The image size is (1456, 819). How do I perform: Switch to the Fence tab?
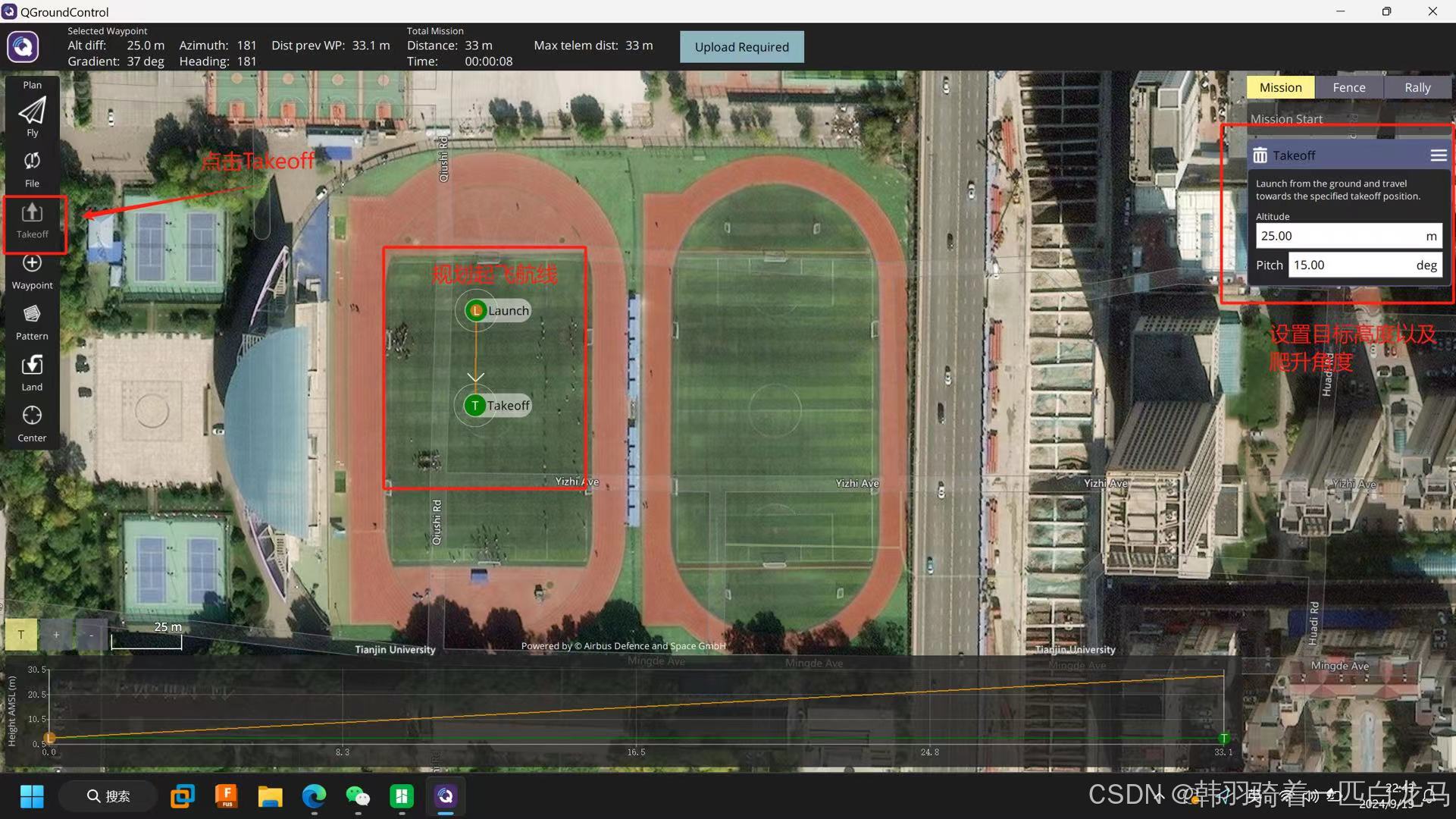point(1348,87)
